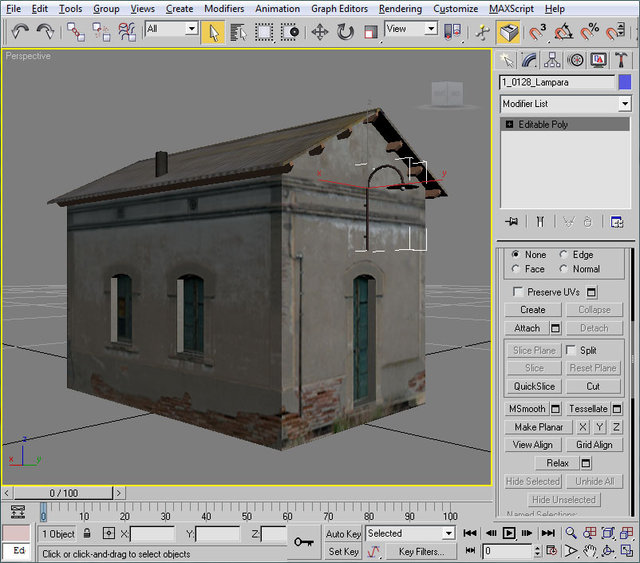Click the Undo arrow icon
Screen dimensions: 640x563
pos(20,32)
